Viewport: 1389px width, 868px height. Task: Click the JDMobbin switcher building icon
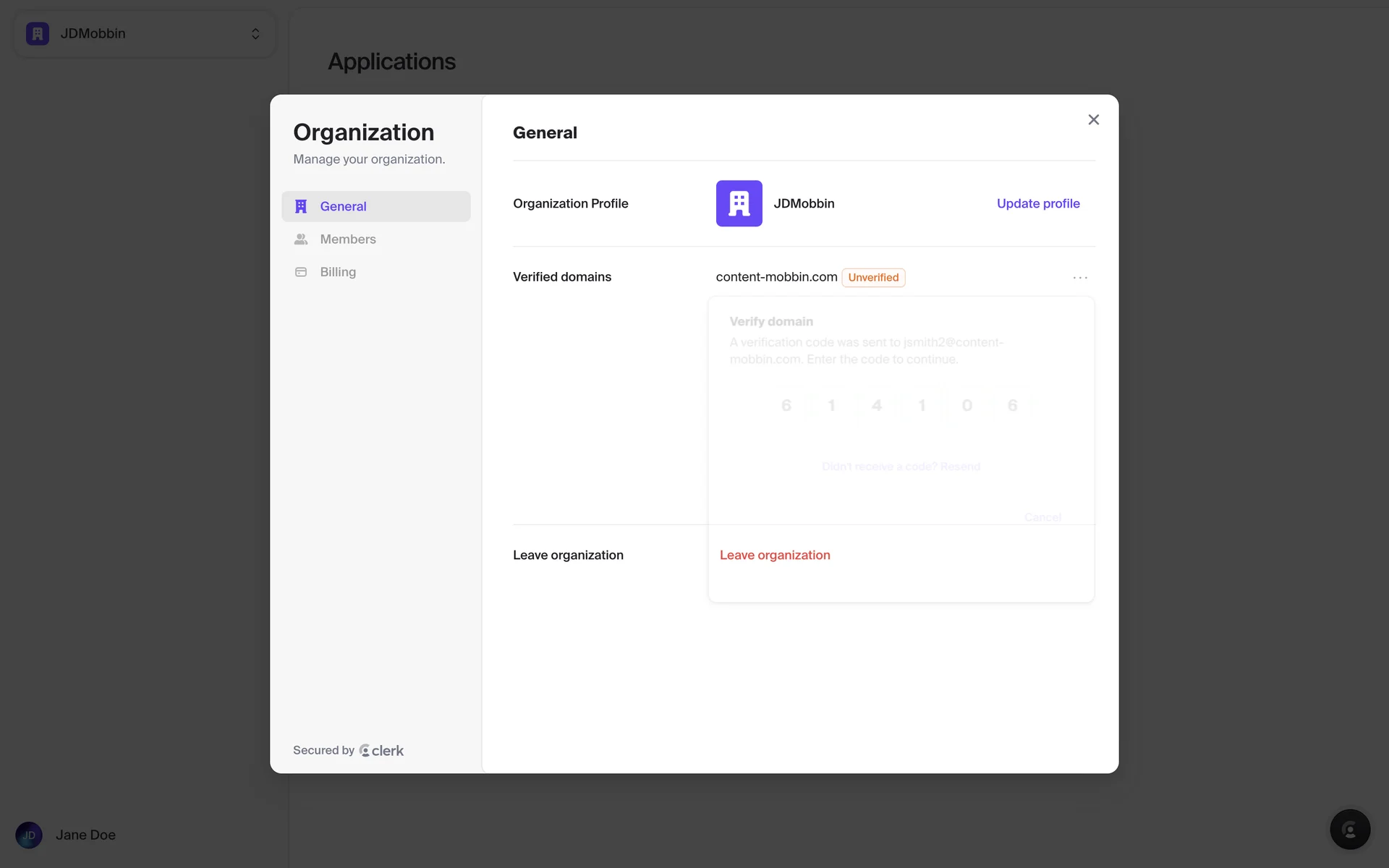coord(38,34)
